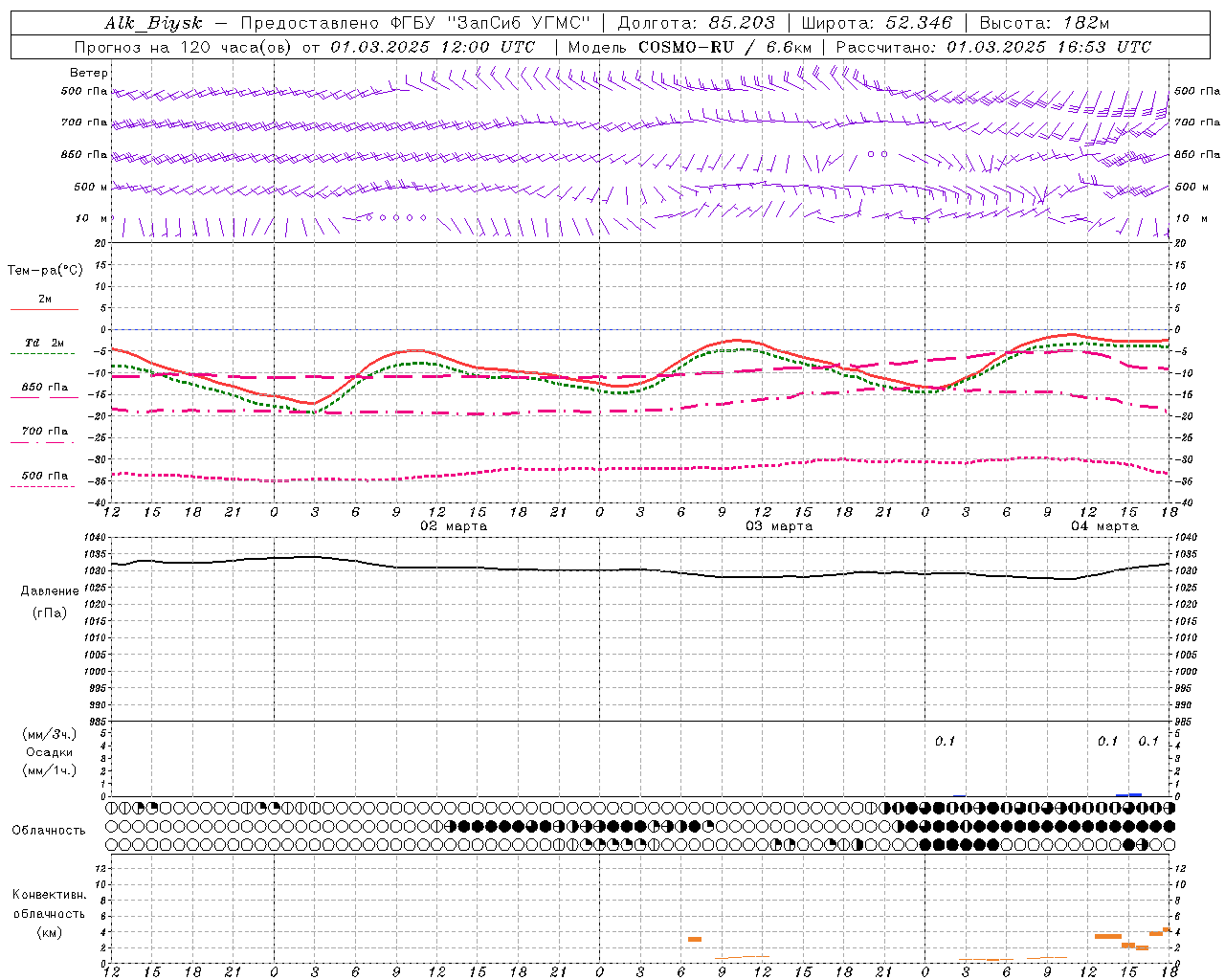
Task: Click the '(гПа)' pressure unit label
Action: [x=50, y=612]
